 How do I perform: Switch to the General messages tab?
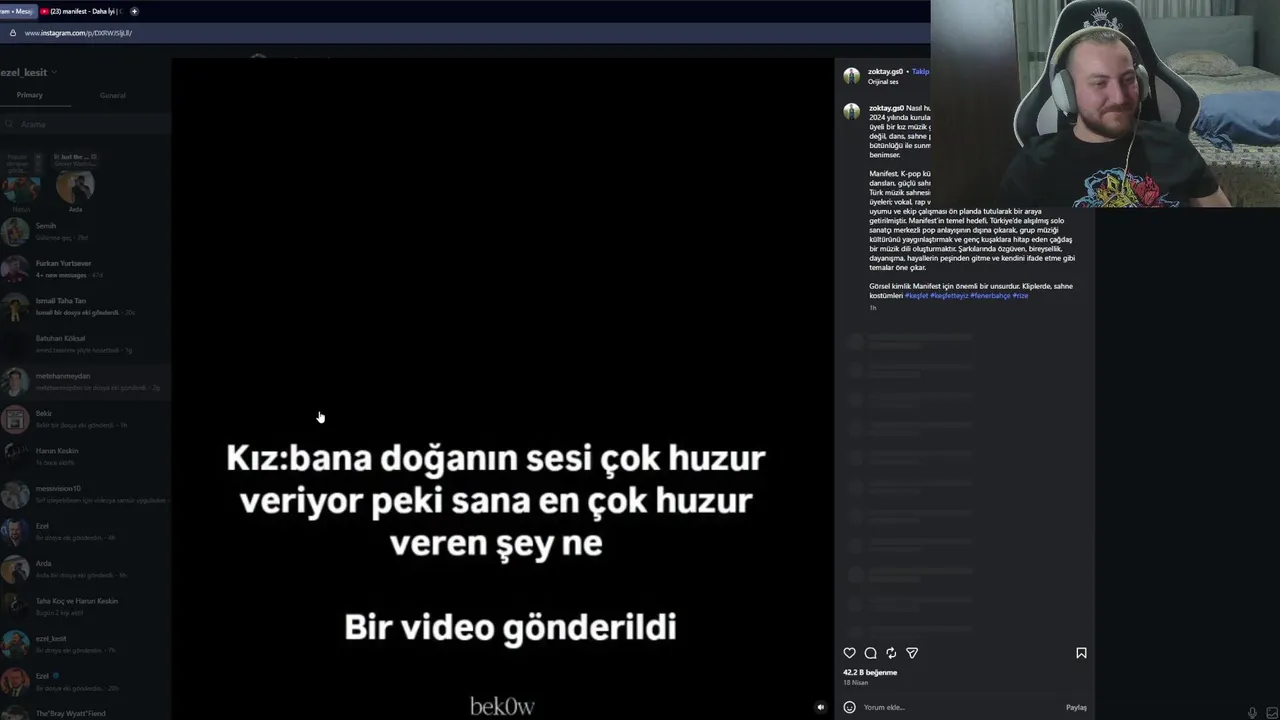[113, 95]
